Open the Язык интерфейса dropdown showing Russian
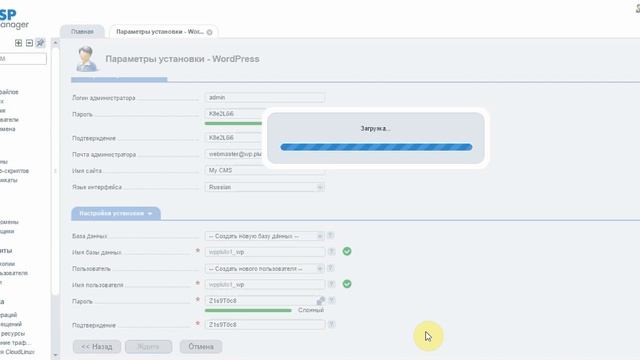This screenshot has width=640, height=360. [264, 187]
